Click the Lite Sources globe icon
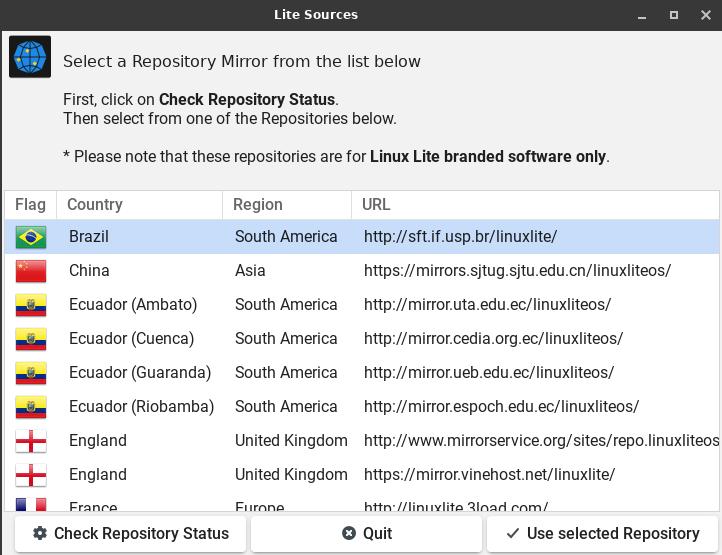 coord(30,57)
